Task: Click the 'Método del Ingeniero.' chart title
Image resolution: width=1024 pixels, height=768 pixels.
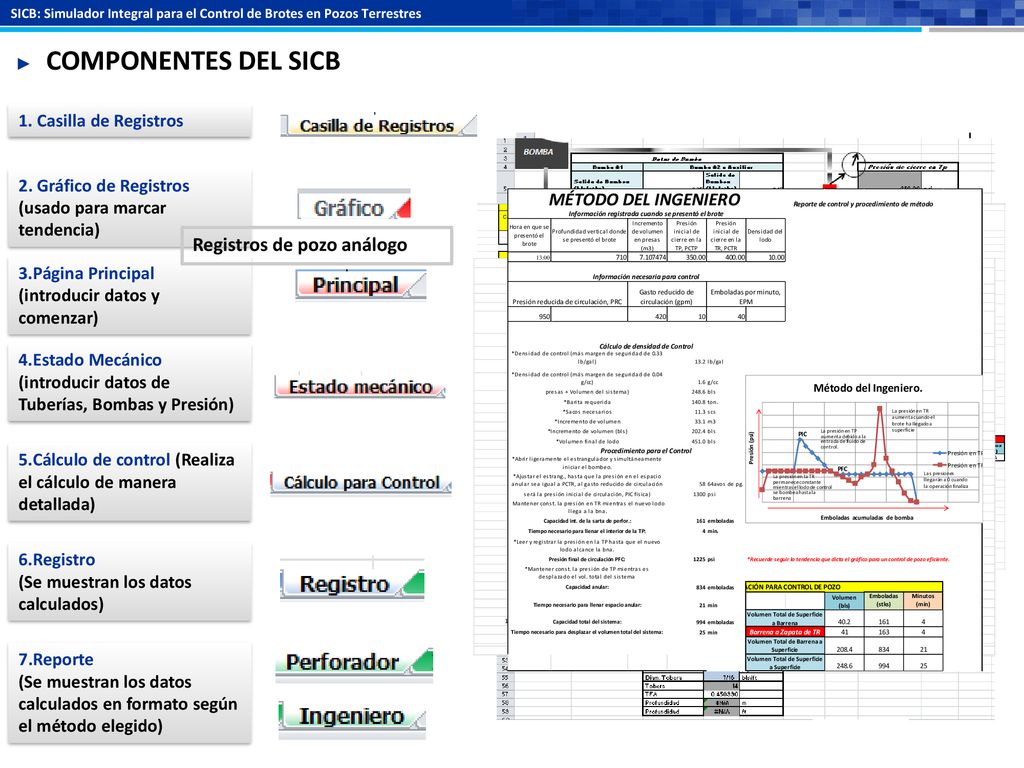Action: coord(868,388)
